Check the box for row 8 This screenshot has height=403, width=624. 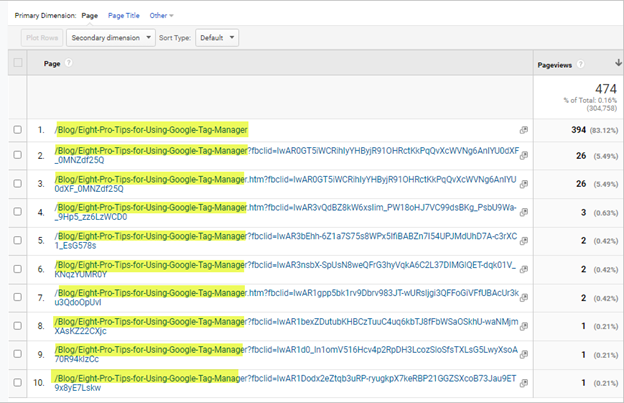18,326
